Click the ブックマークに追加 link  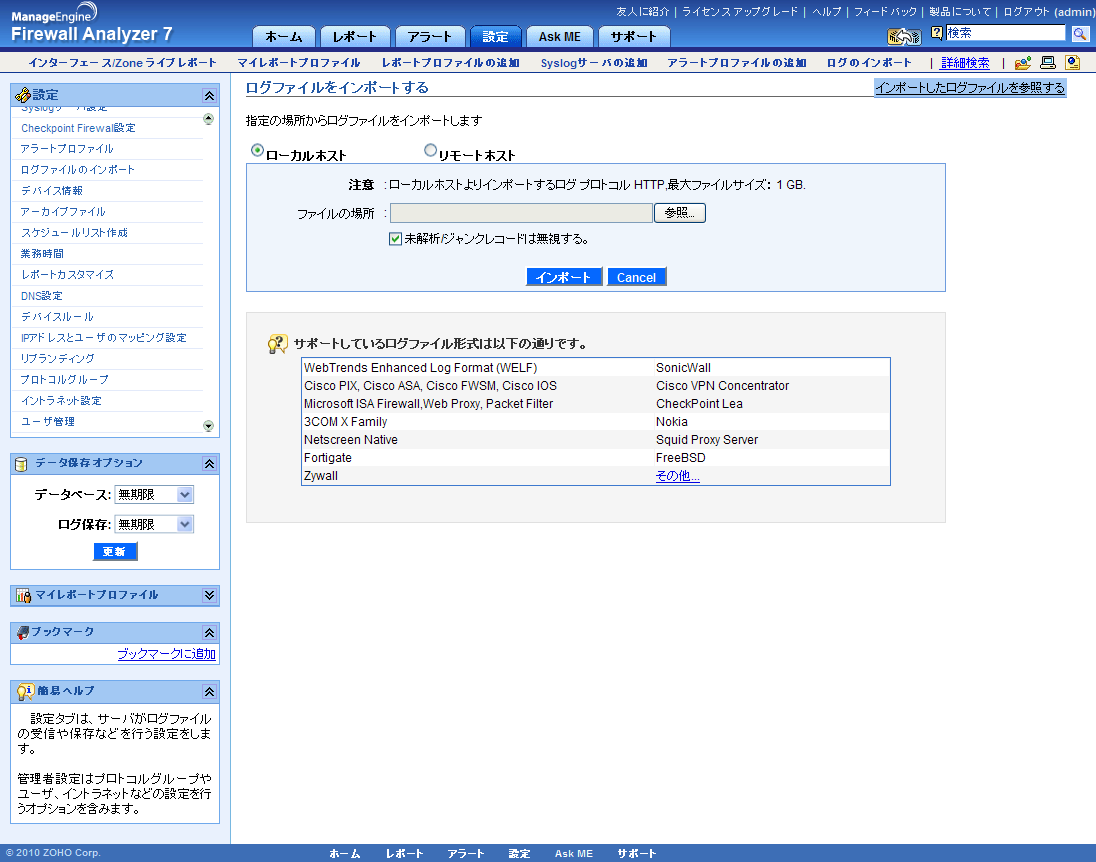pos(166,654)
